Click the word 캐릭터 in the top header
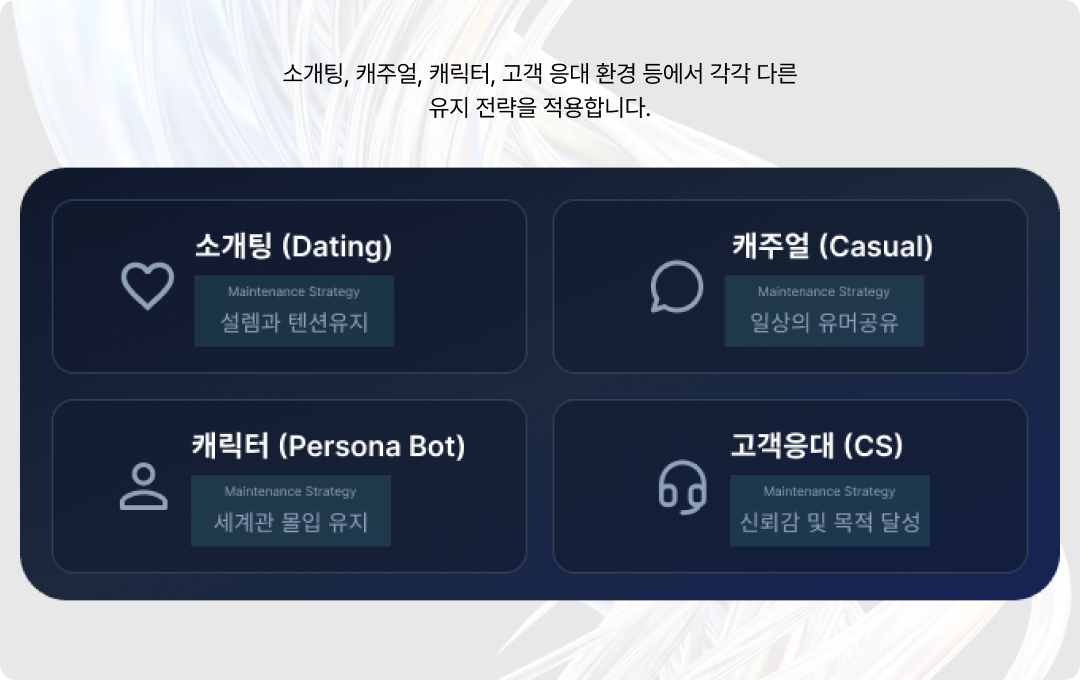Viewport: 1080px width, 680px height. (462, 75)
